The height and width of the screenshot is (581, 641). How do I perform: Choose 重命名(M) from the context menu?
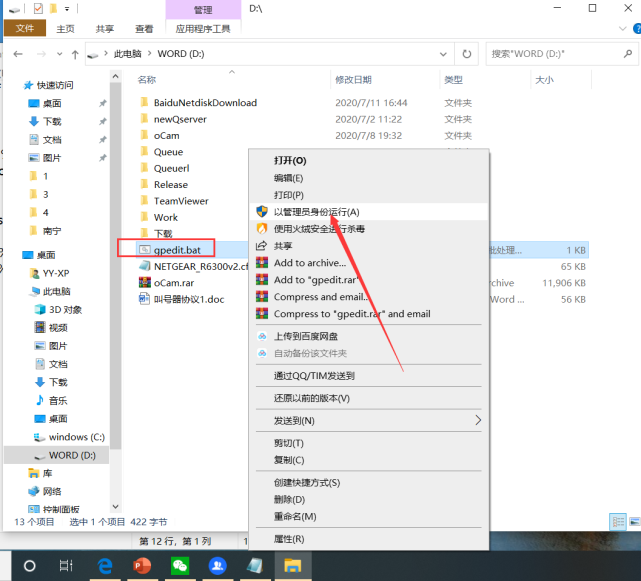pos(295,516)
